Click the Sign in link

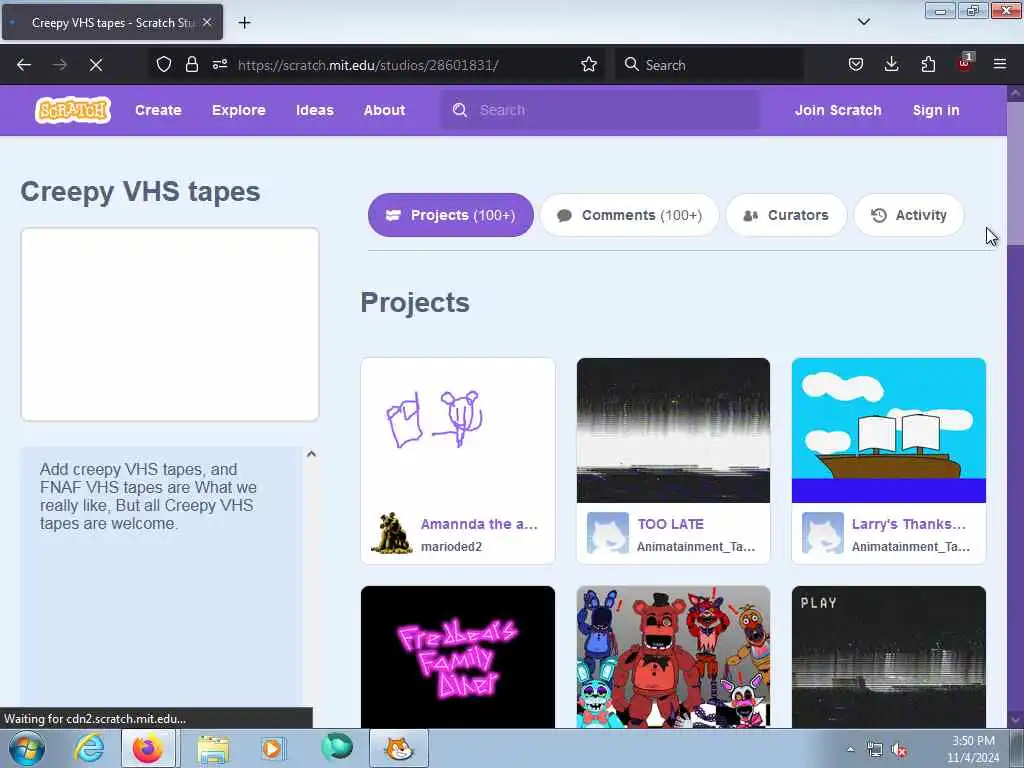tap(936, 110)
